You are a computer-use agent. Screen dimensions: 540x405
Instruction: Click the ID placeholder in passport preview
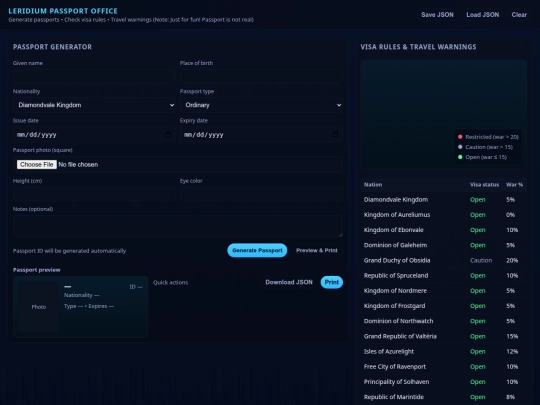pyautogui.click(x=136, y=287)
